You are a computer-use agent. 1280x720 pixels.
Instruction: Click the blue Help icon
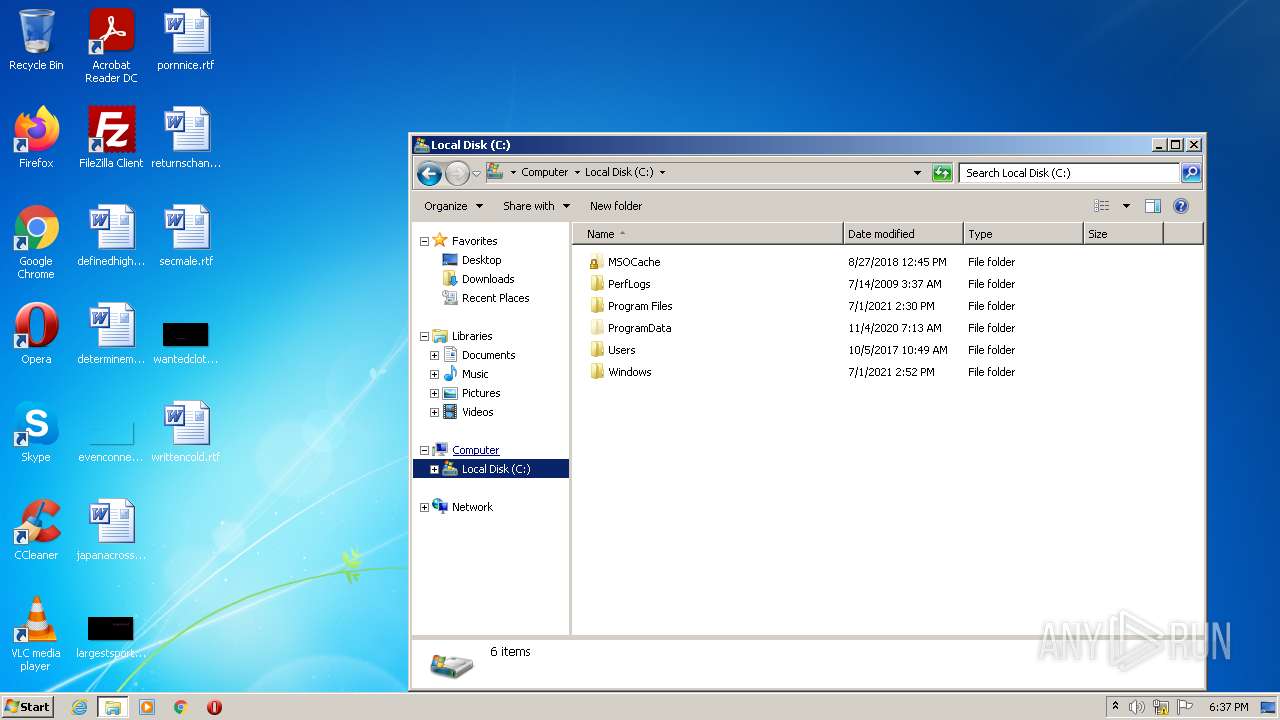1181,206
